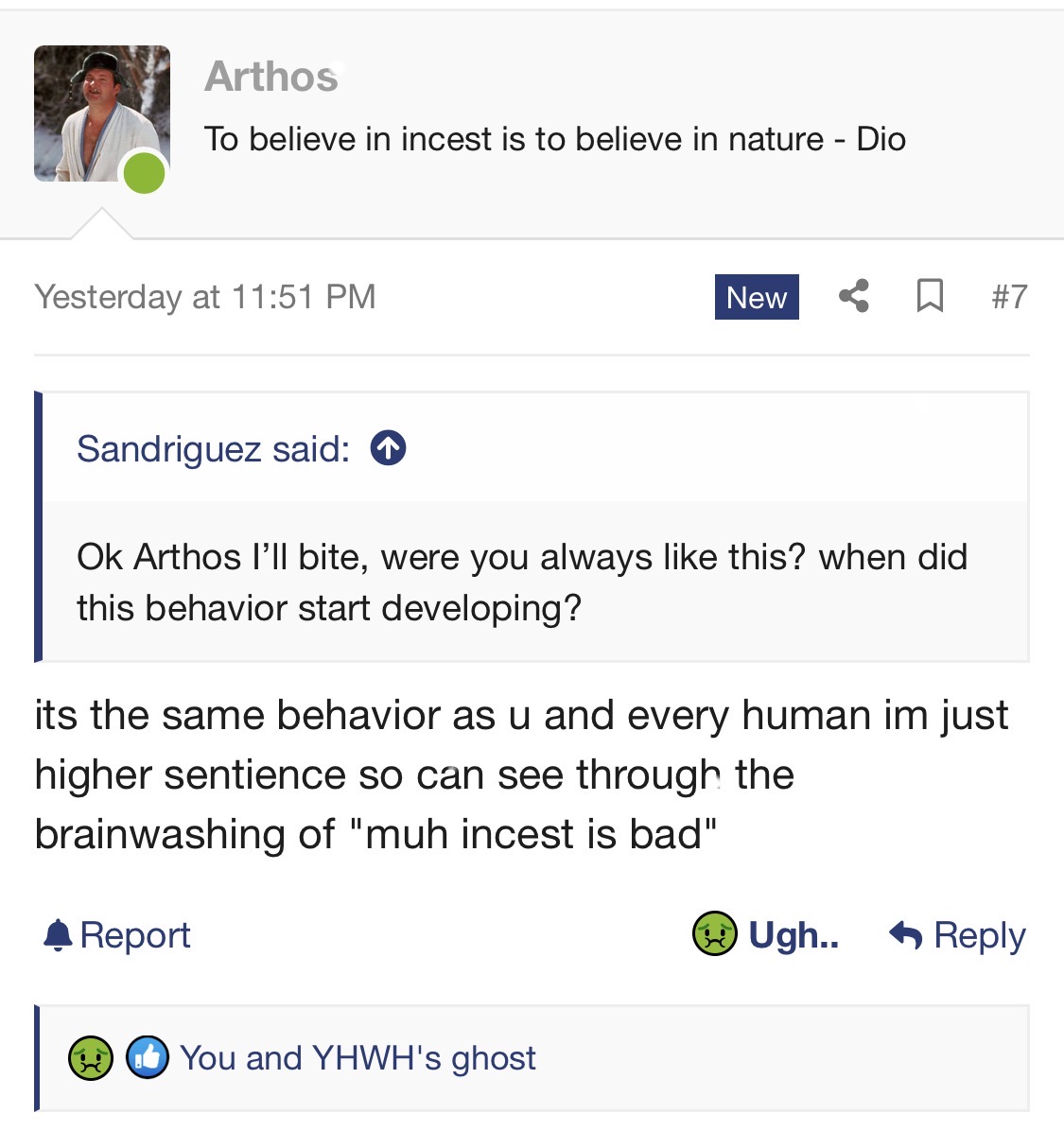Jump to Sandriguez's original post via the up arrow

click(388, 448)
